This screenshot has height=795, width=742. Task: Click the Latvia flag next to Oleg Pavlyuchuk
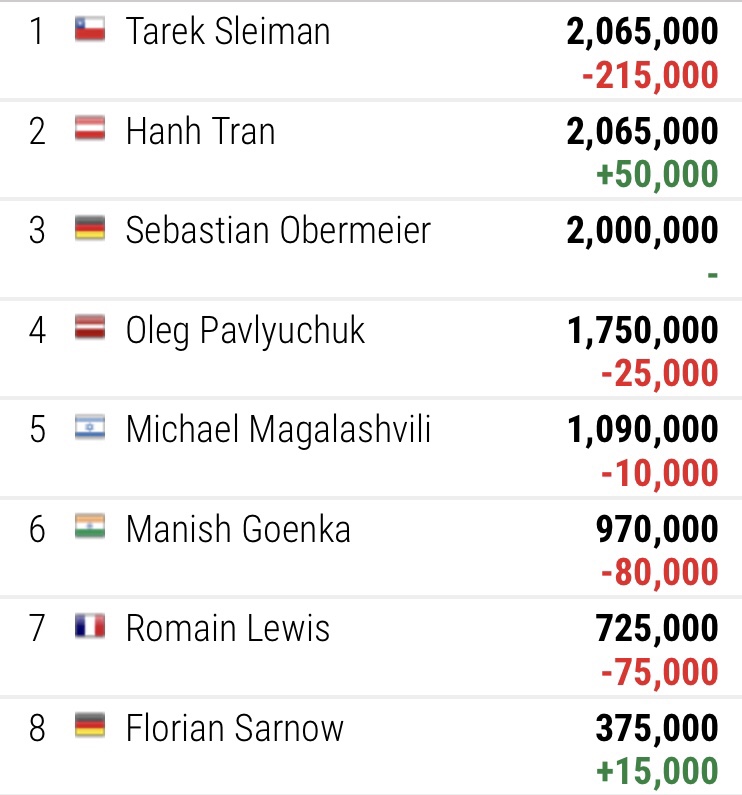90,329
